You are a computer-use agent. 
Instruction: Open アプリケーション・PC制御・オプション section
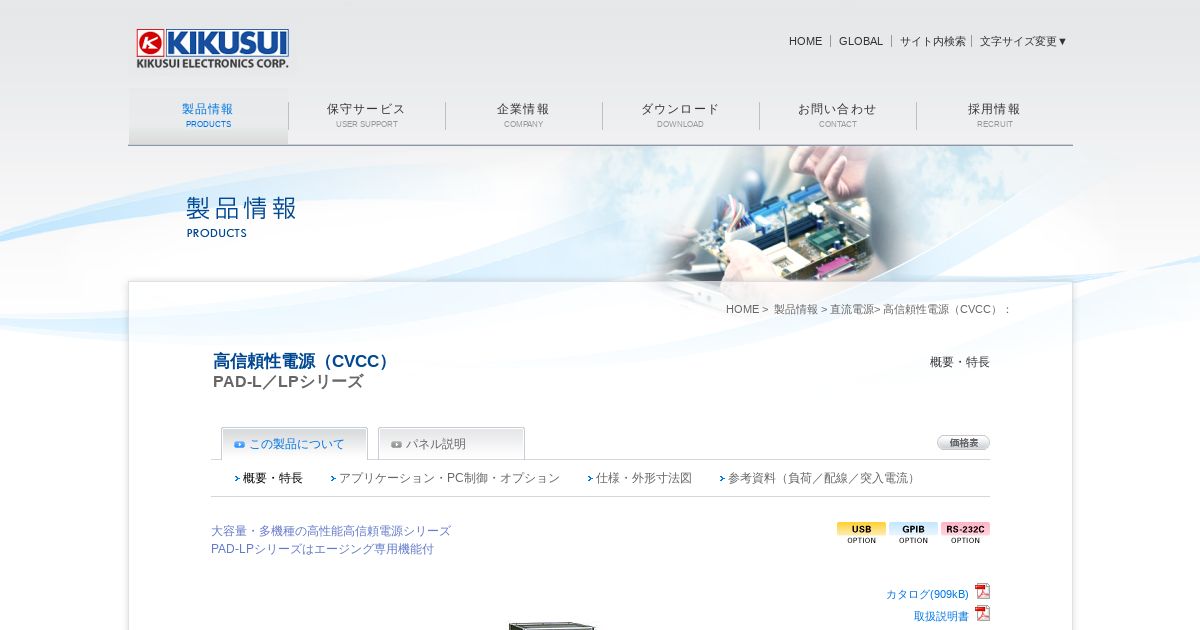[x=448, y=478]
